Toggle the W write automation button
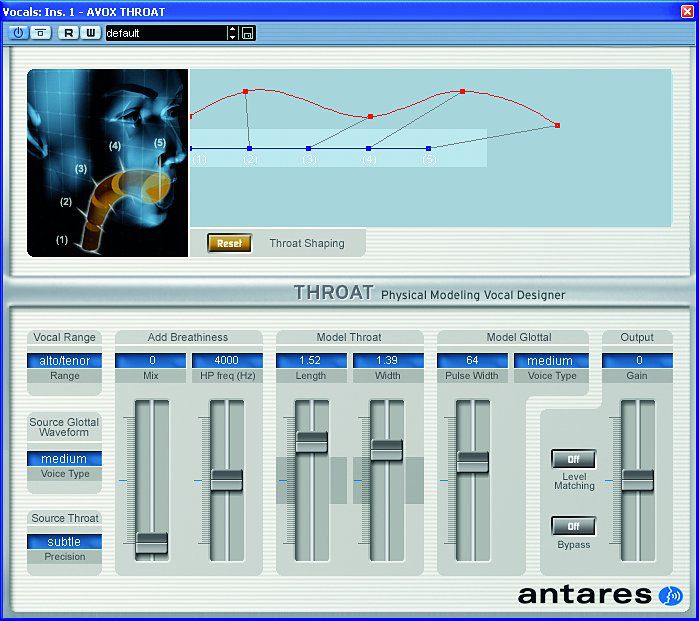The image size is (699, 621). [x=90, y=33]
